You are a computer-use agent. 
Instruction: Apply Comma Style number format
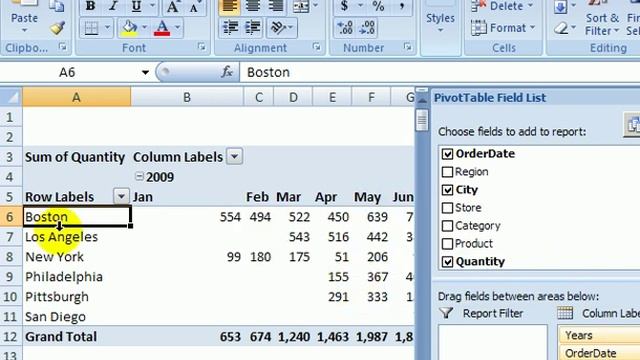pos(402,7)
